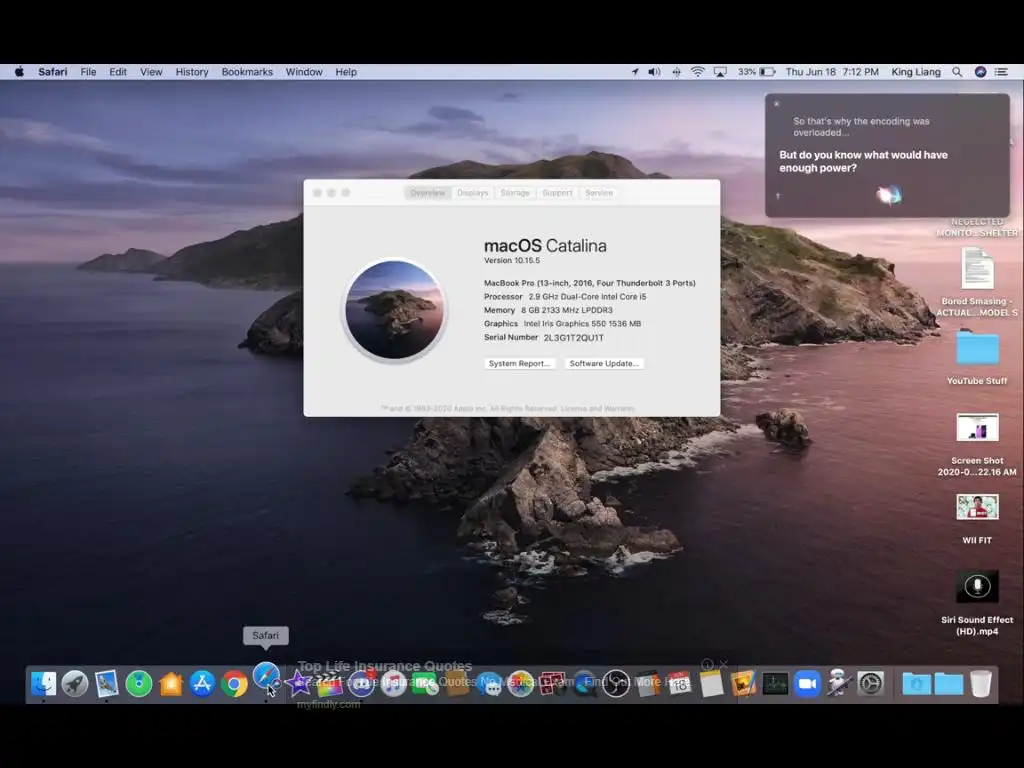The height and width of the screenshot is (768, 1024).
Task: Select the Overview tab
Action: (428, 193)
